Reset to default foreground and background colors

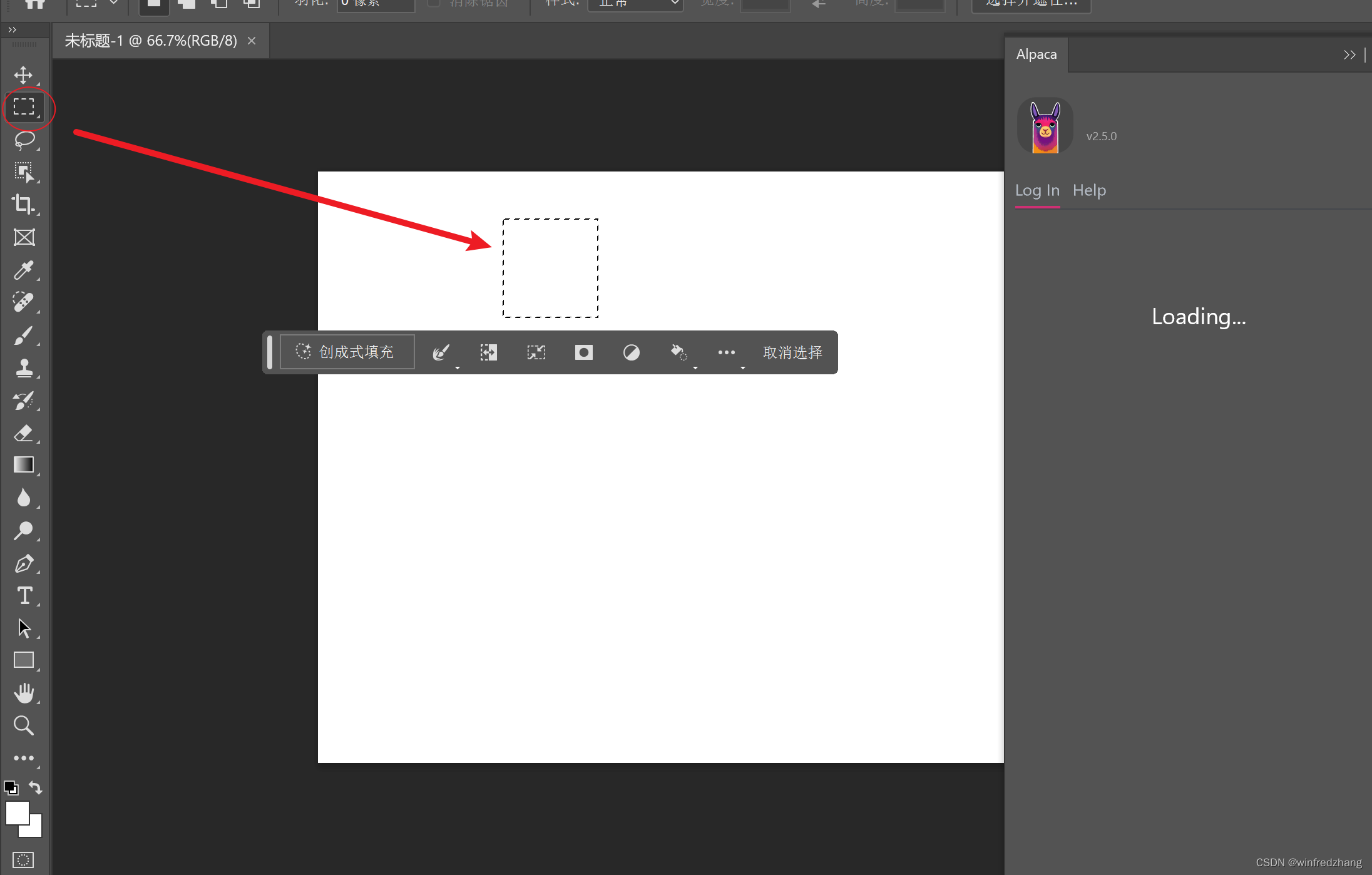(x=11, y=788)
